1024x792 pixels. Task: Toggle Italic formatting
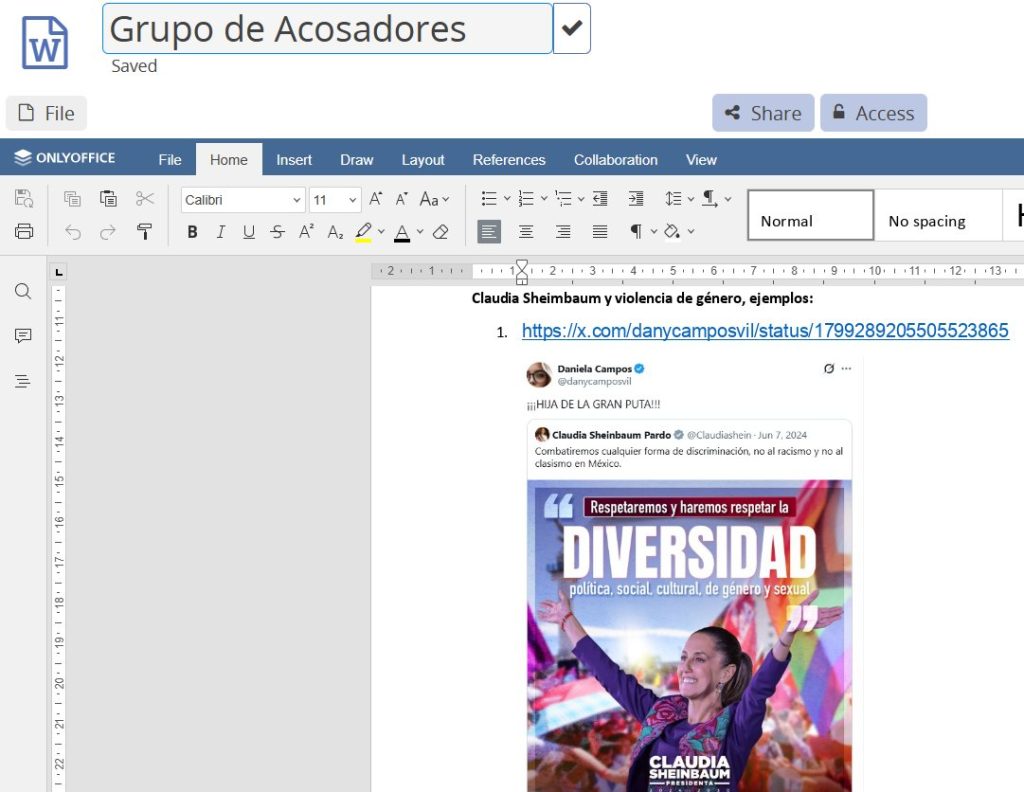pos(220,232)
